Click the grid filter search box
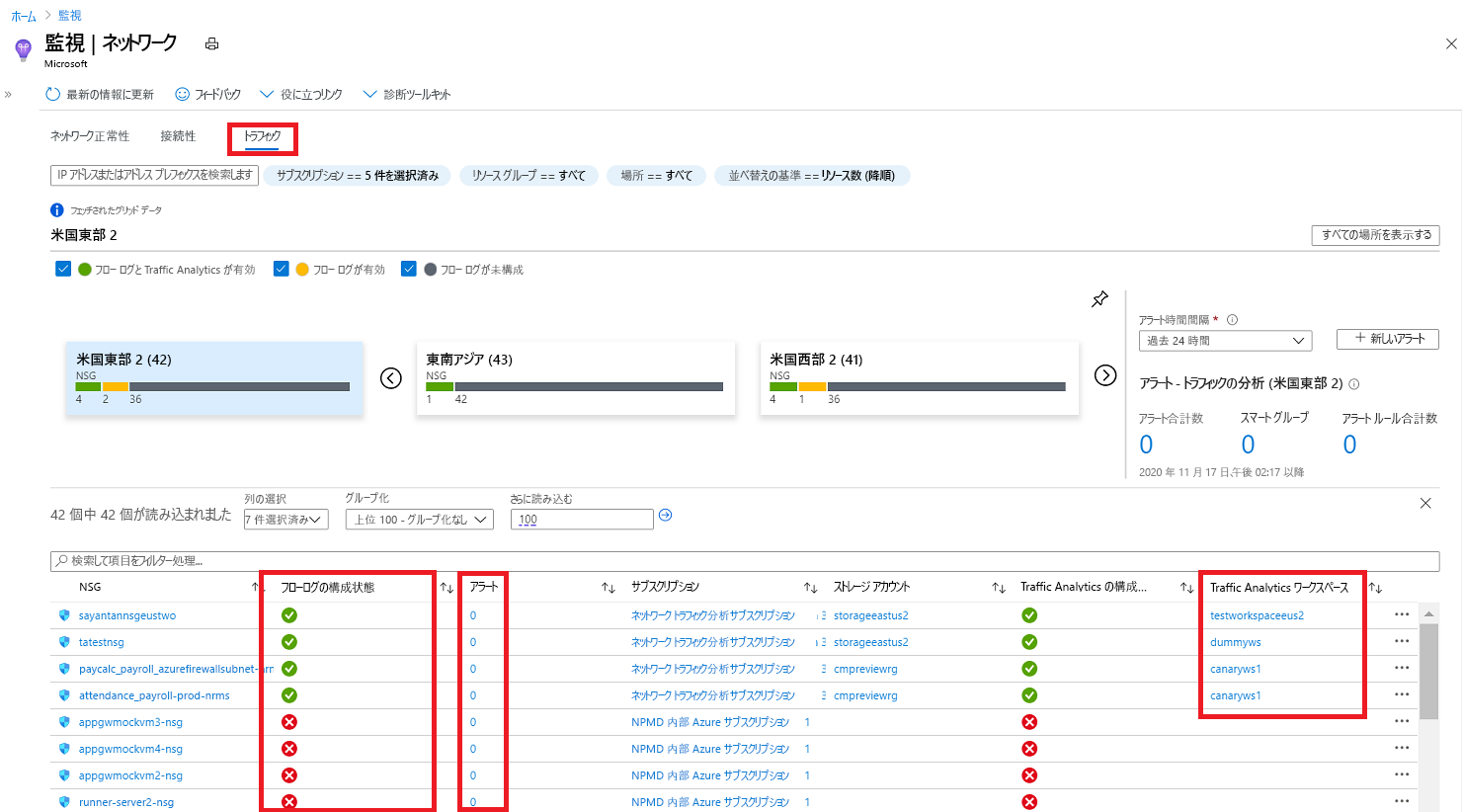 745,561
